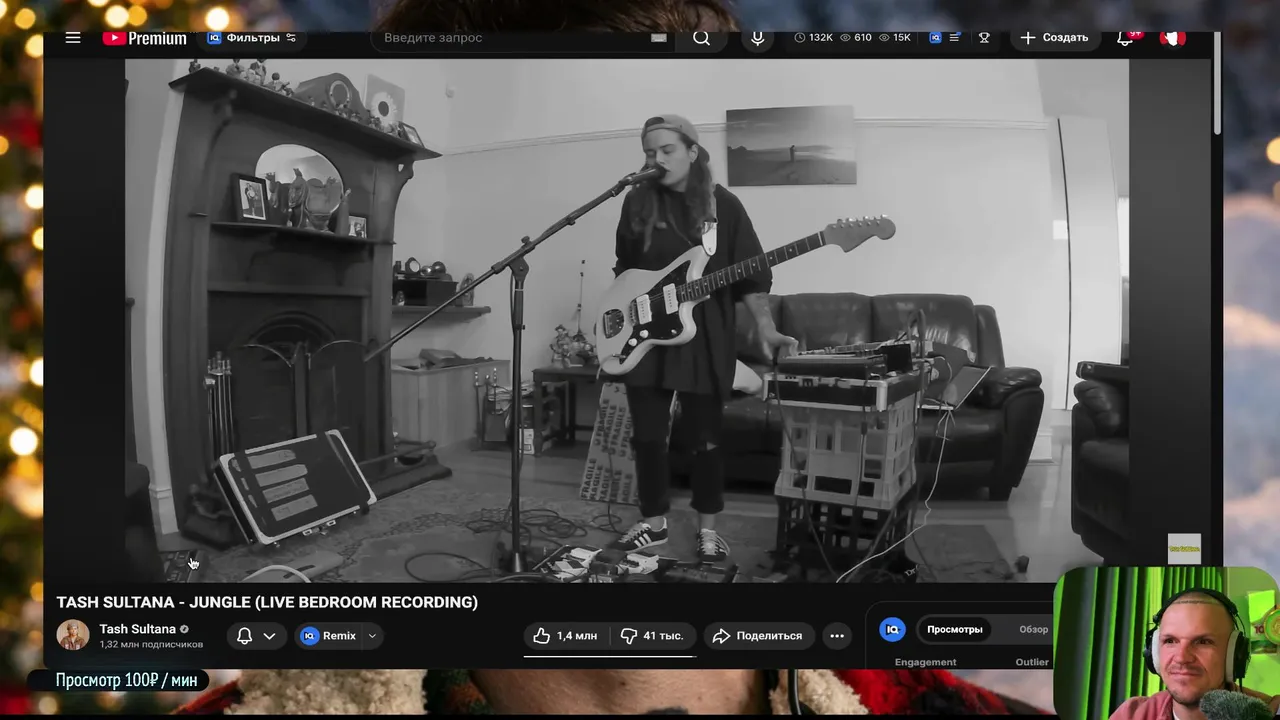This screenshot has width=1280, height=720.
Task: Expand subscription options chevron
Action: pyautogui.click(x=269, y=636)
